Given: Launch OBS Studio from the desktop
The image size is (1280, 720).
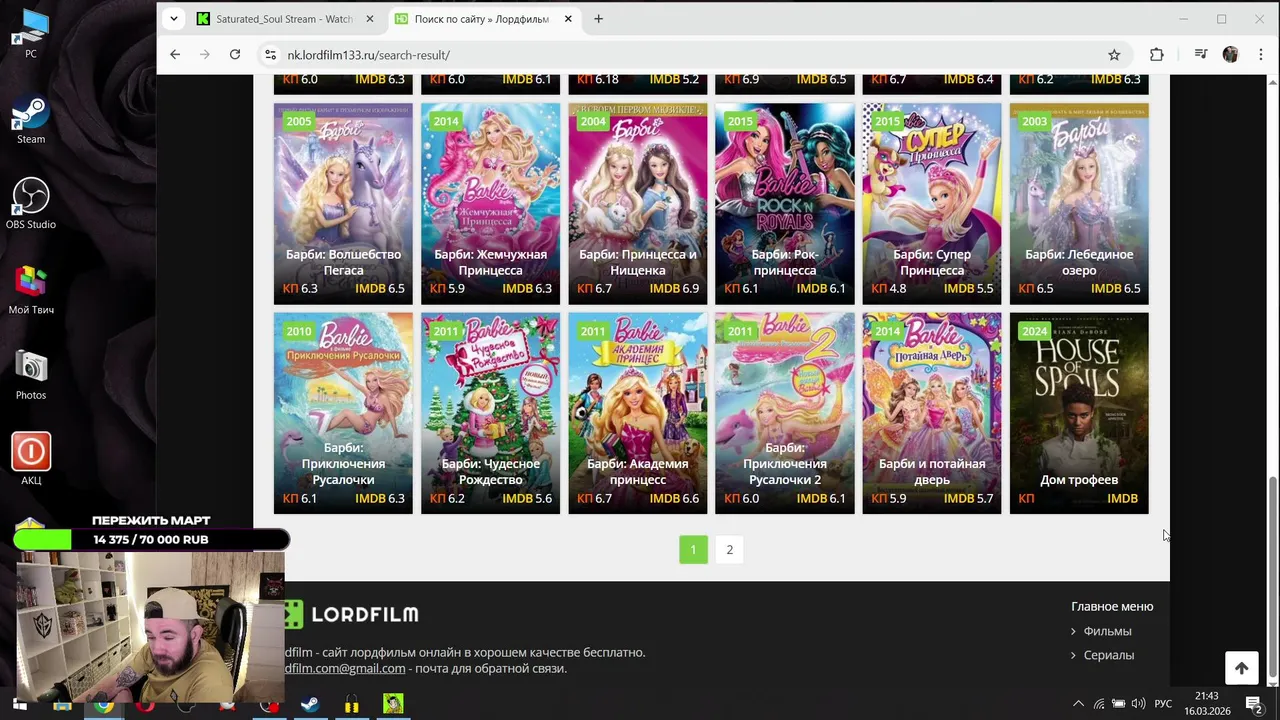Looking at the screenshot, I should pyautogui.click(x=31, y=204).
